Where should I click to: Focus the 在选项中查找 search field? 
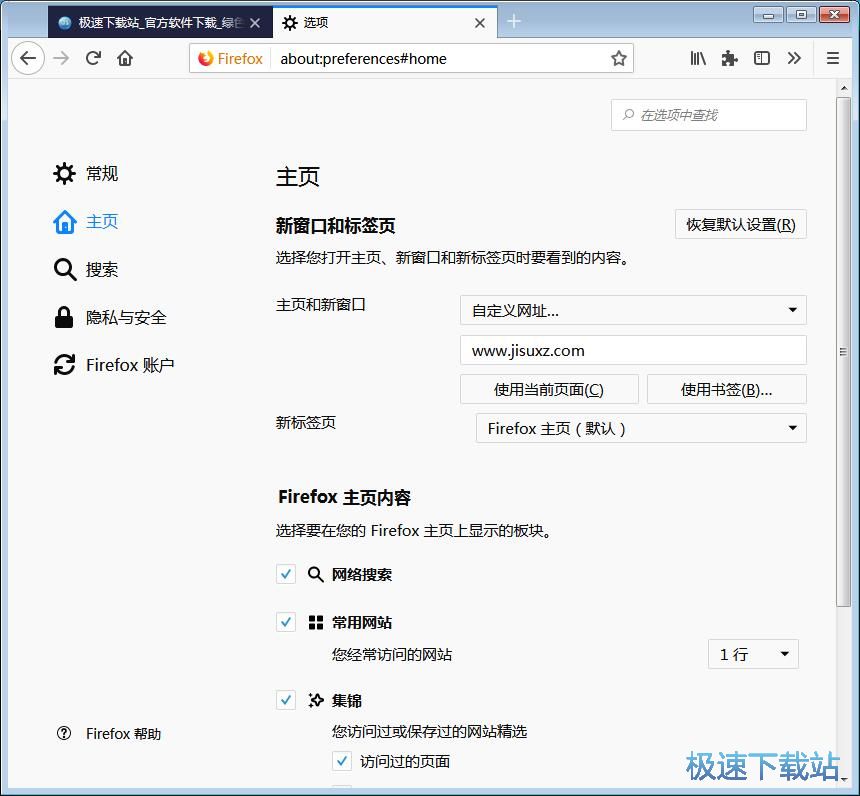pyautogui.click(x=709, y=115)
